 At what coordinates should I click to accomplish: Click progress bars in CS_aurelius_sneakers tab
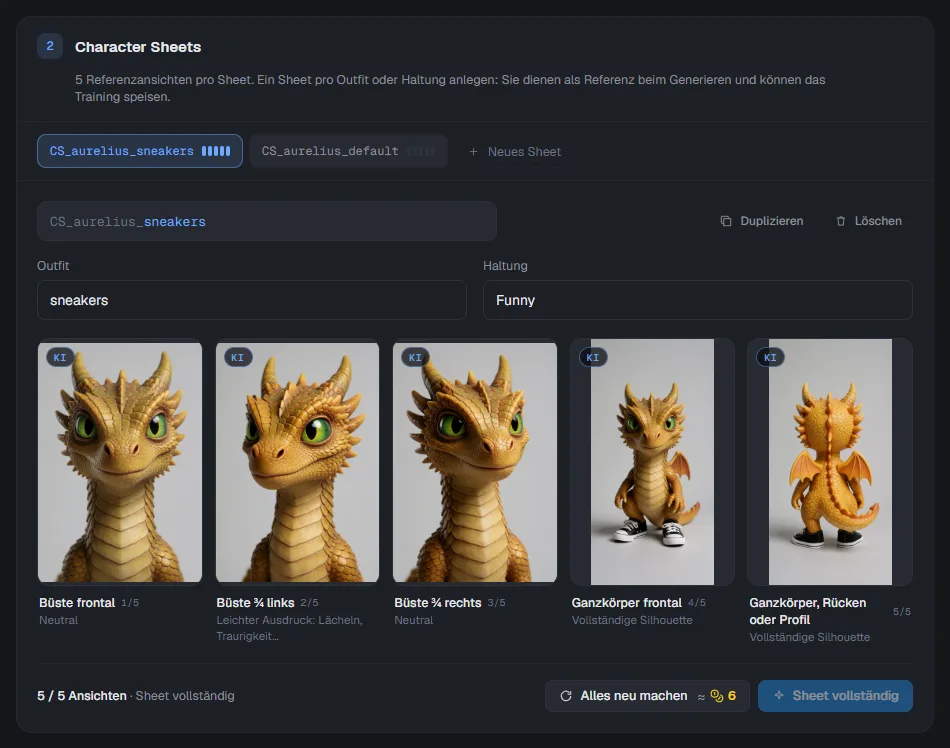coord(216,151)
